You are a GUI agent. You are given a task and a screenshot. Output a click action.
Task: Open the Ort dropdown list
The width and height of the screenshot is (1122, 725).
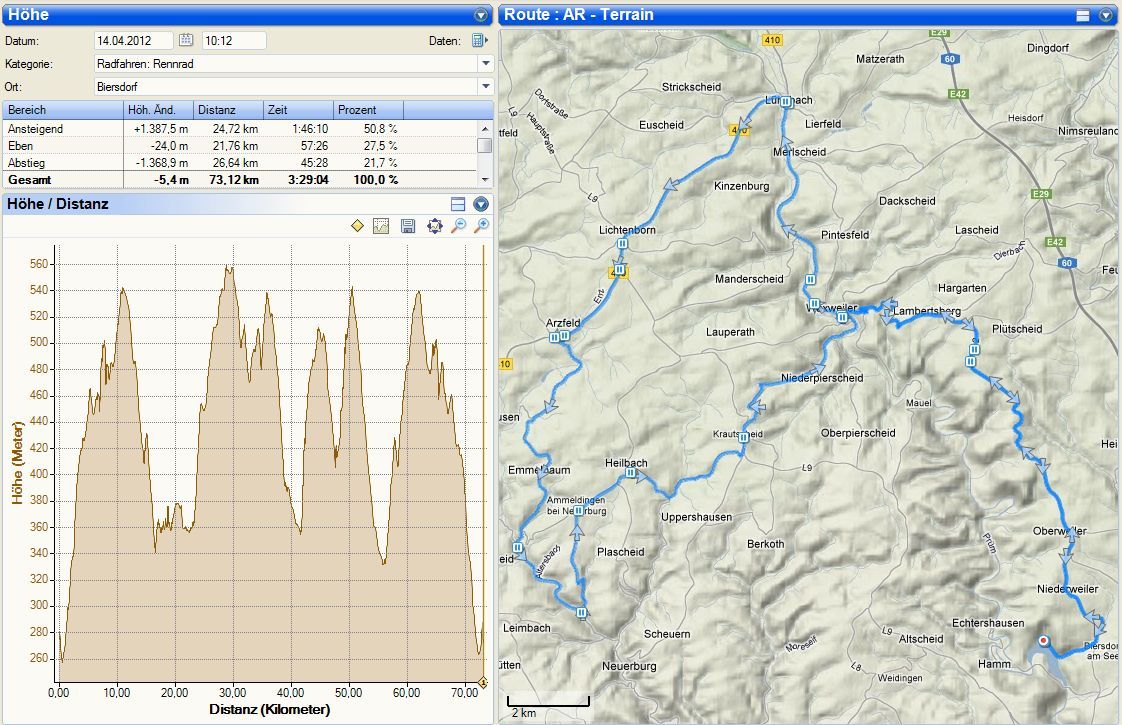485,87
